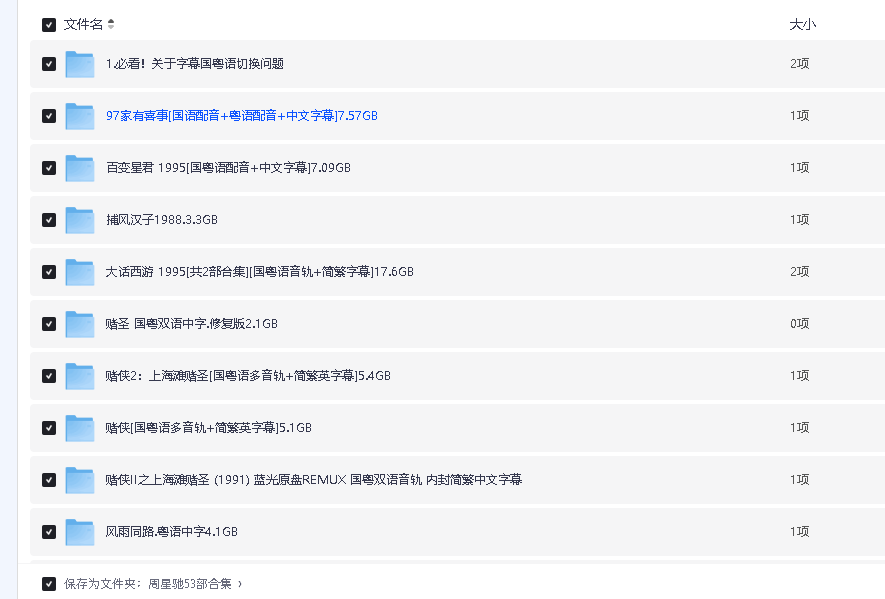Click folder icon beside 大话西游 1995
This screenshot has height=599, width=885.
[x=80, y=272]
